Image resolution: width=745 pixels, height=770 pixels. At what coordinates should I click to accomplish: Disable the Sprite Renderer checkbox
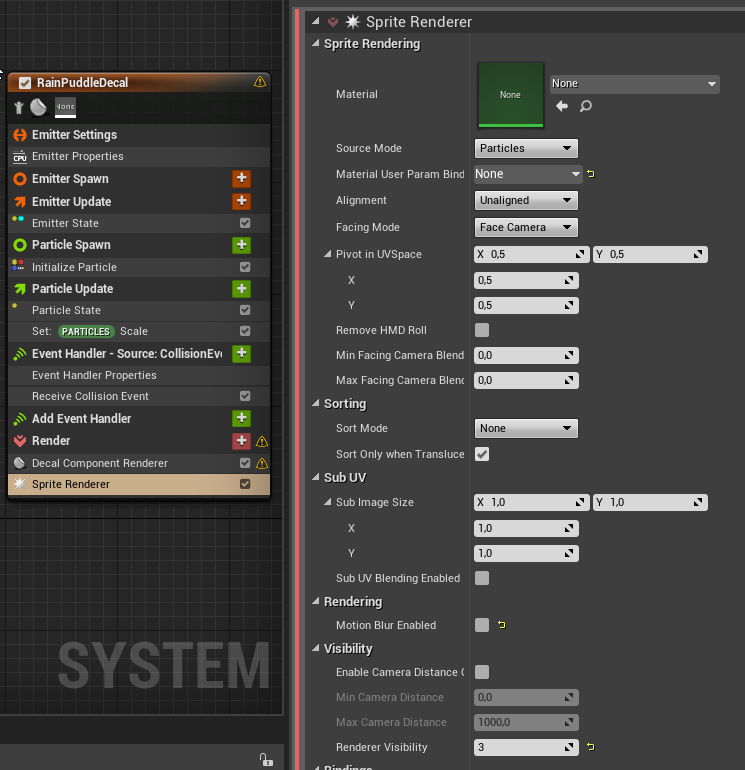click(x=245, y=484)
